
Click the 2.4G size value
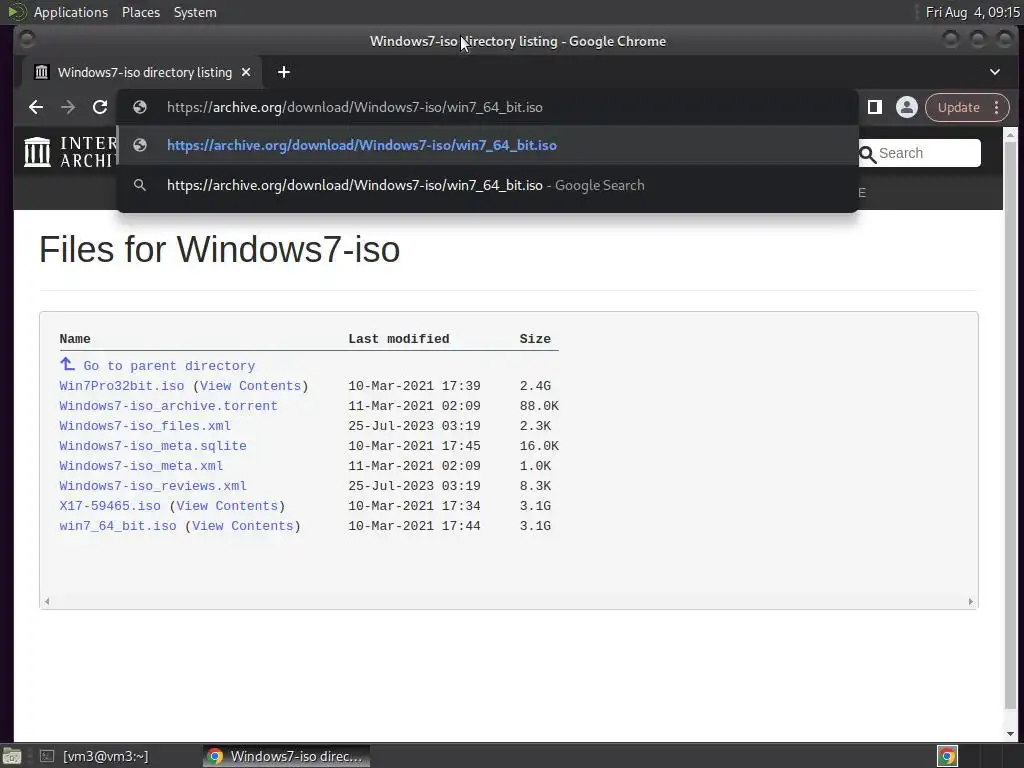point(535,386)
